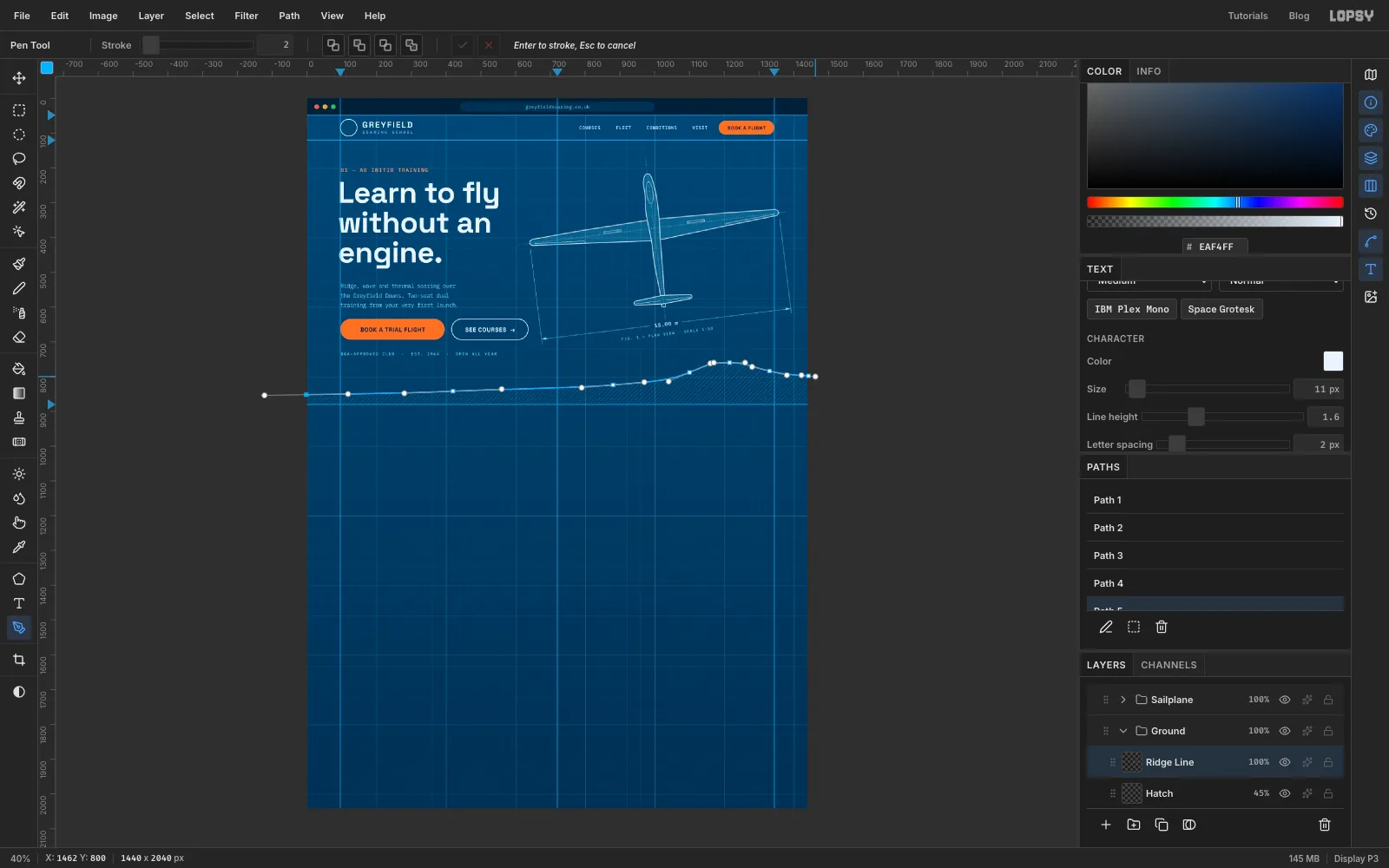Select the Crop tool
The width and height of the screenshot is (1389, 868).
(18, 660)
